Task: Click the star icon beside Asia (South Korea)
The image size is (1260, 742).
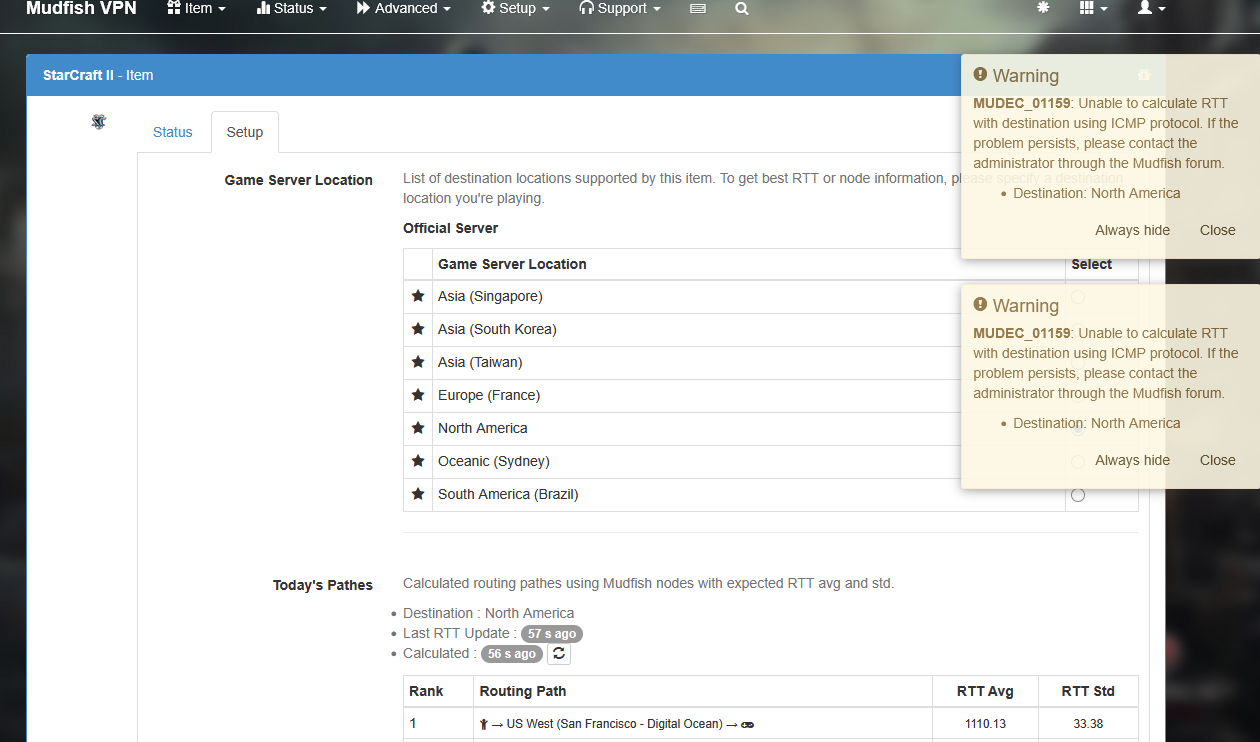Action: tap(418, 329)
